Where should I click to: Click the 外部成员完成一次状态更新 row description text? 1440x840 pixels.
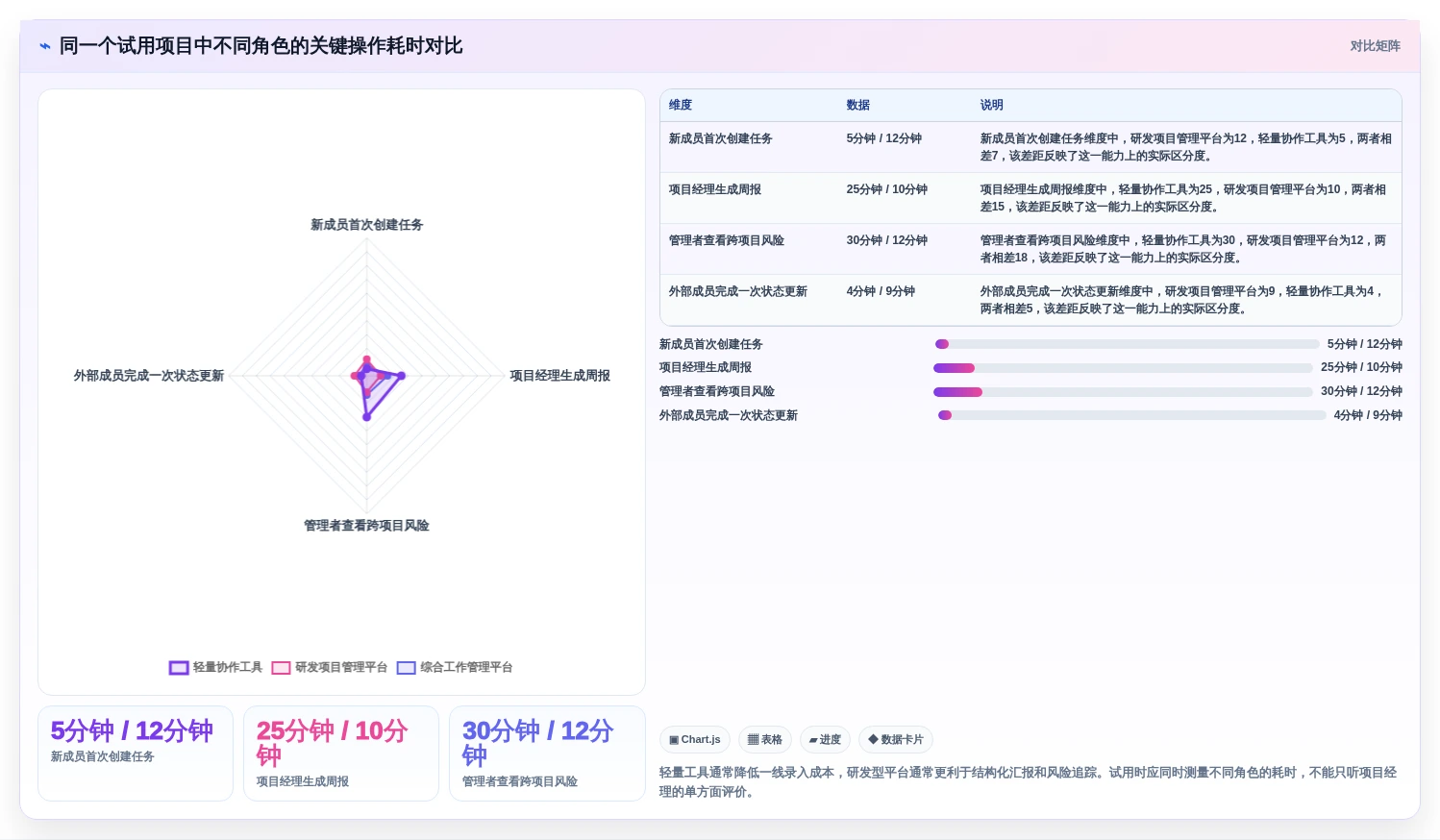point(1180,300)
